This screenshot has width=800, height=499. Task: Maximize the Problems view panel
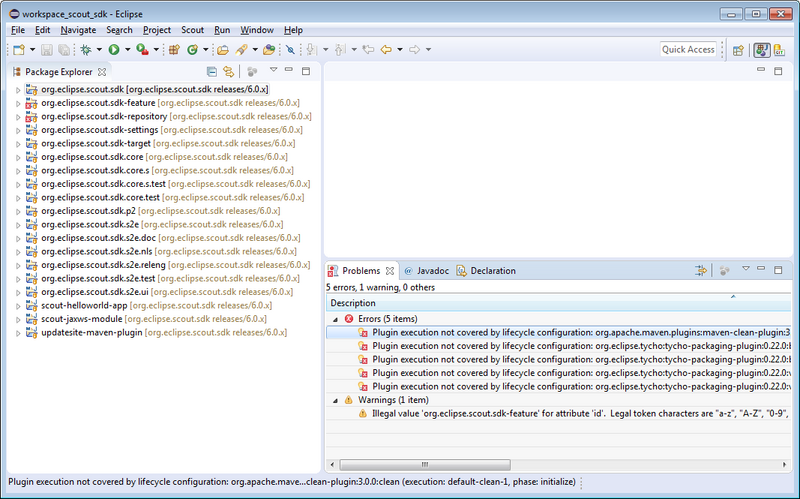pyautogui.click(x=778, y=270)
